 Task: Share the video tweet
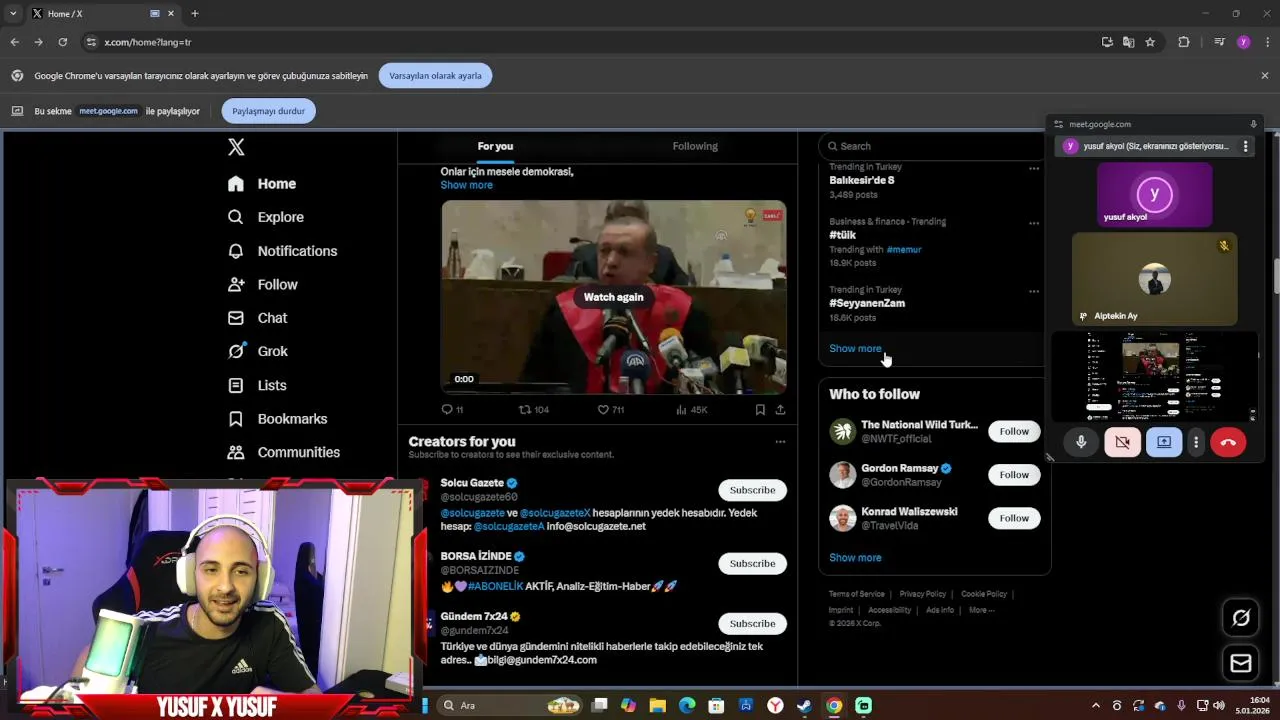pyautogui.click(x=780, y=410)
